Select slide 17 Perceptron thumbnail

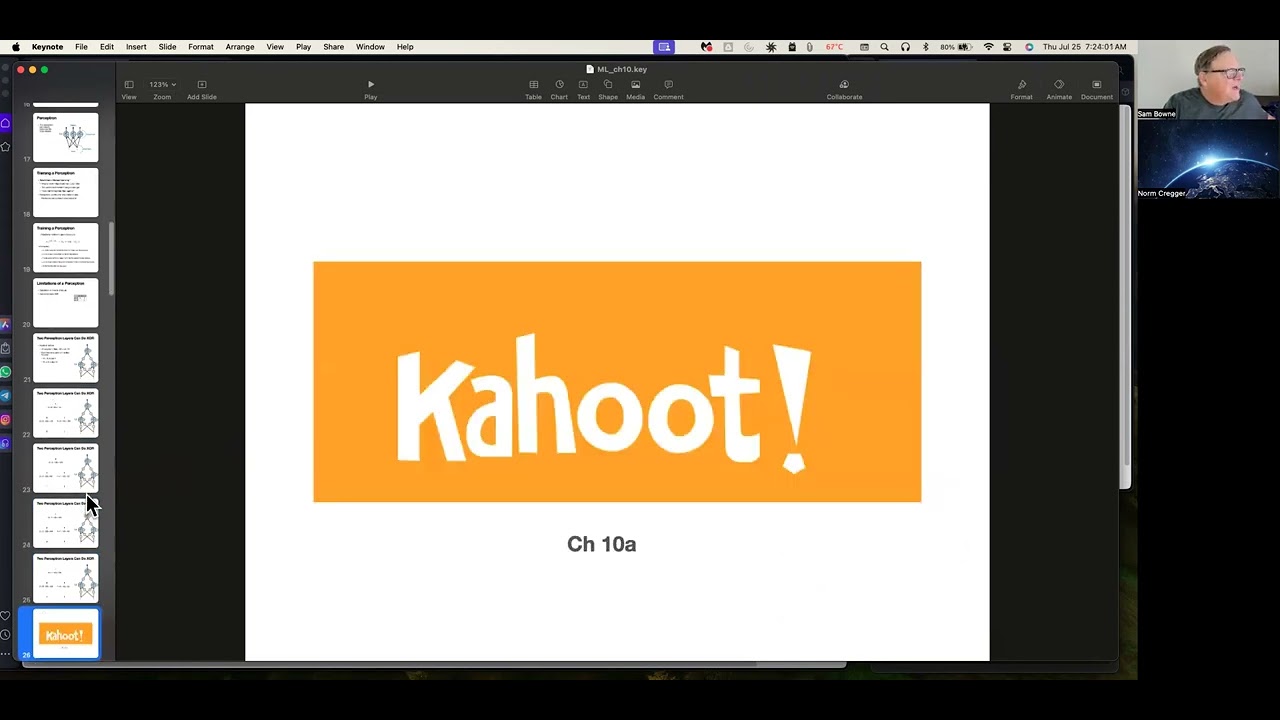coord(66,137)
